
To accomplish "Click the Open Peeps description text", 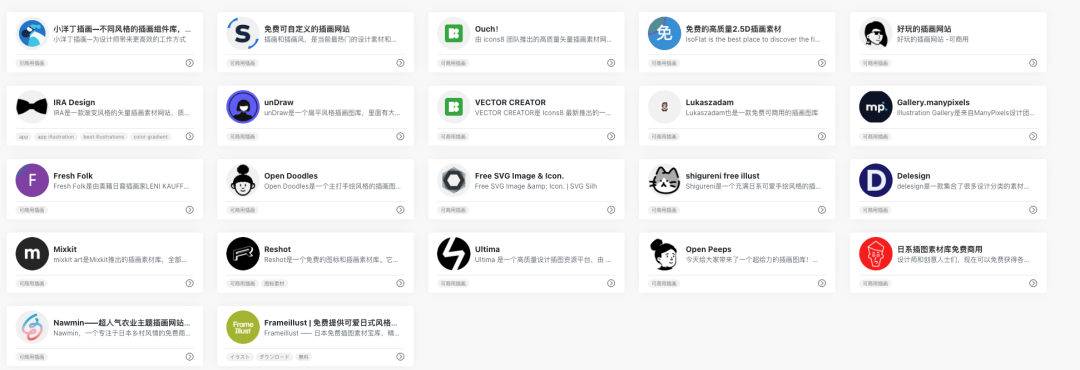I will pos(752,260).
